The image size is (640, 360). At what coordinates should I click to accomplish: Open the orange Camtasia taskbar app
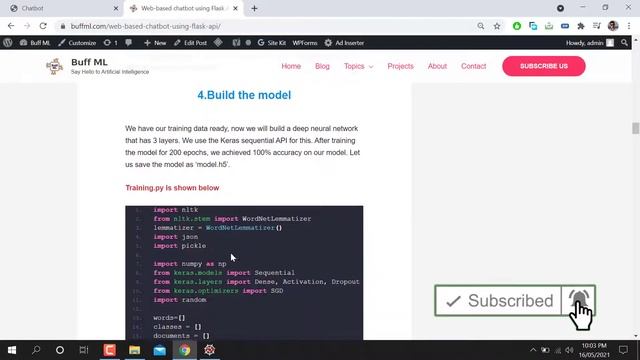(109, 350)
